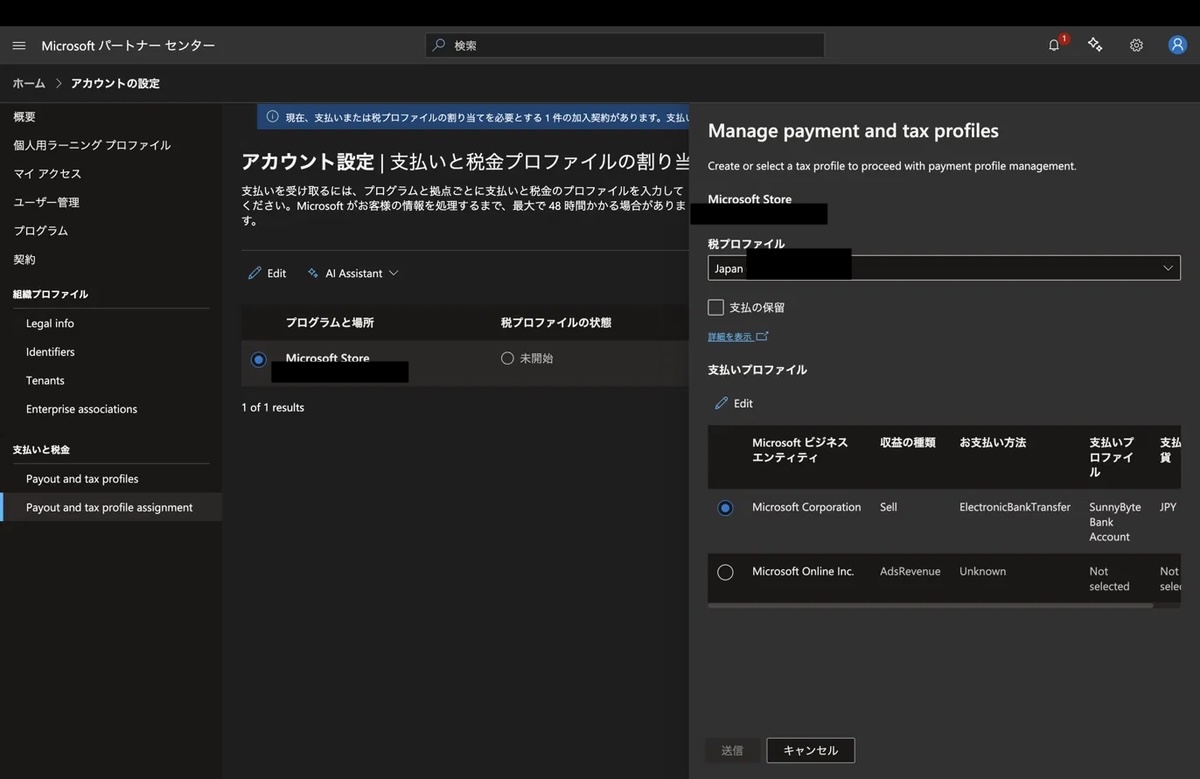Open Legal info in the sidebar
This screenshot has width=1200, height=779.
coord(50,323)
